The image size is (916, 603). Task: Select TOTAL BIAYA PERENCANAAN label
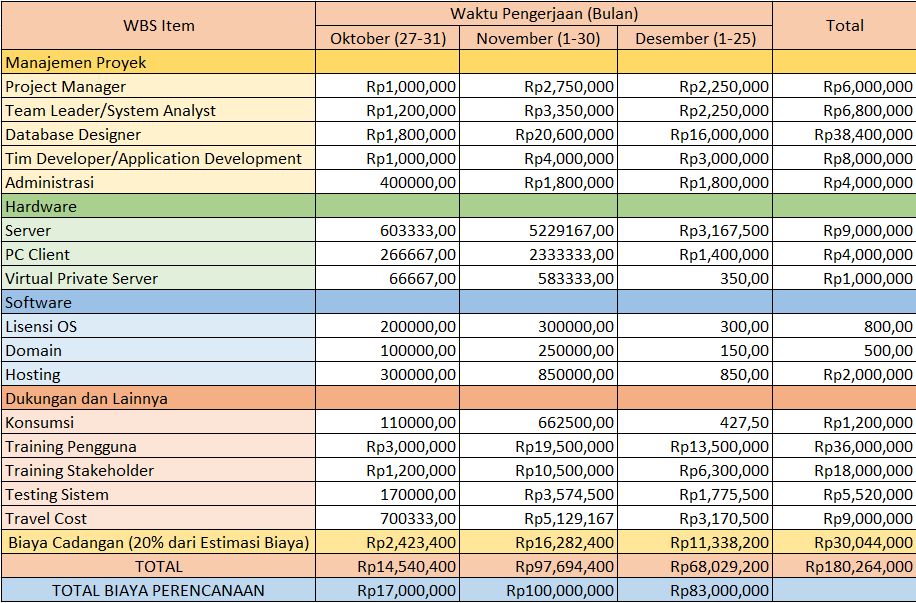pos(158,589)
